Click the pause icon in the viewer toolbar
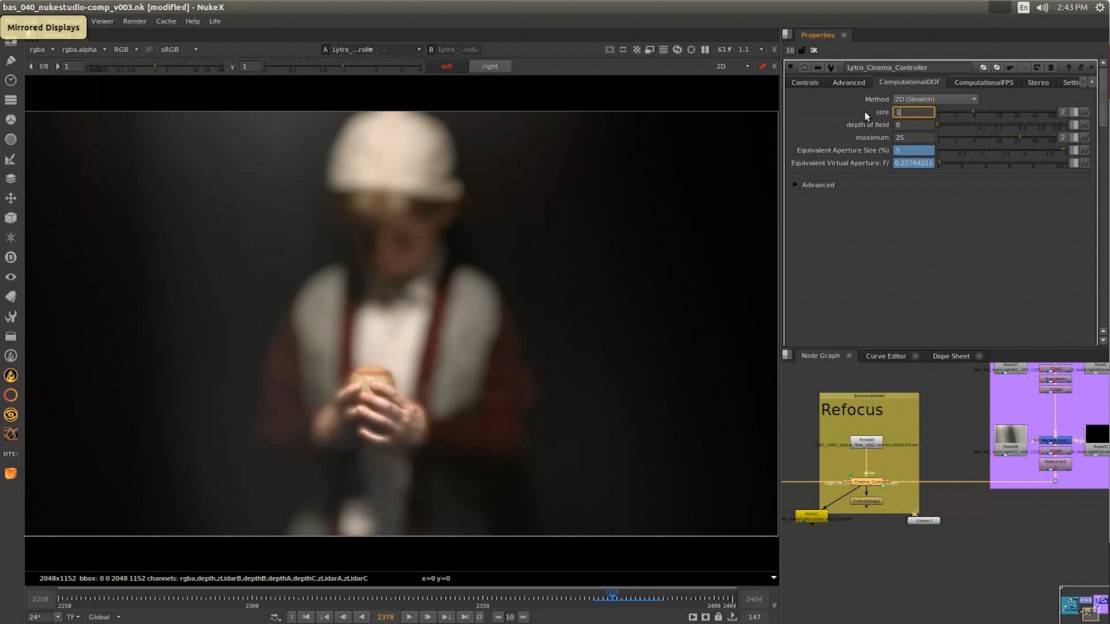The width and height of the screenshot is (1110, 624). click(x=705, y=49)
